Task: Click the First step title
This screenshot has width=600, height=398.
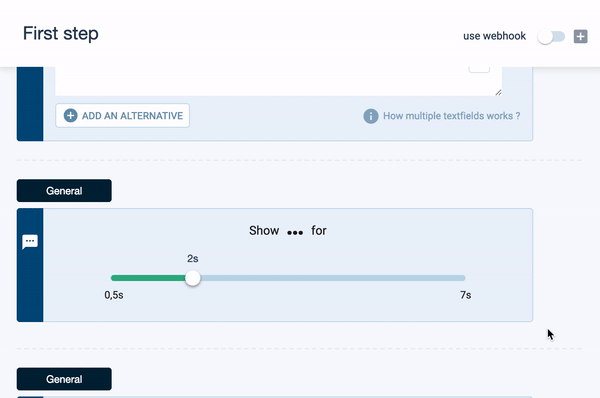Action: (60, 34)
